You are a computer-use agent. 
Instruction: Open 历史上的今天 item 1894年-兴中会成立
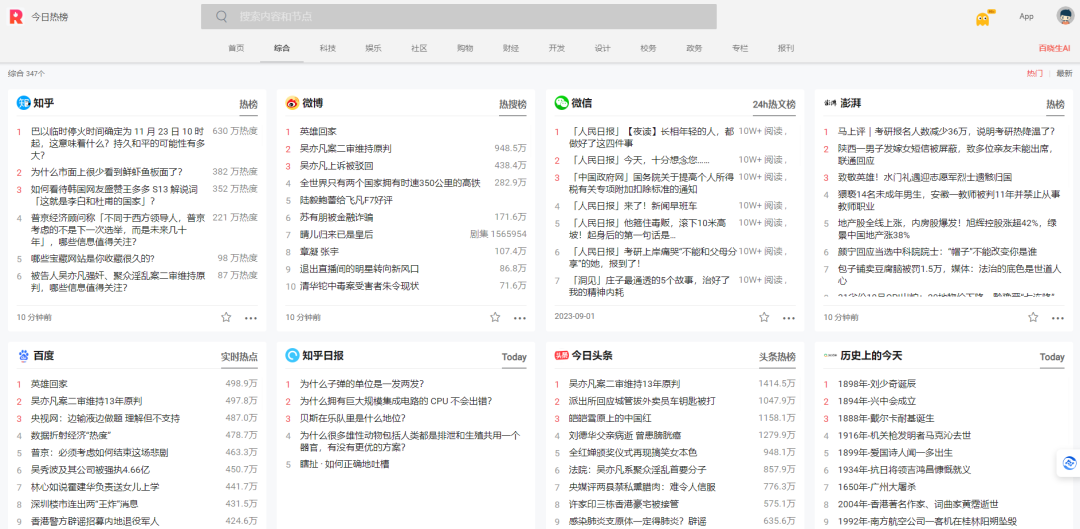point(877,401)
